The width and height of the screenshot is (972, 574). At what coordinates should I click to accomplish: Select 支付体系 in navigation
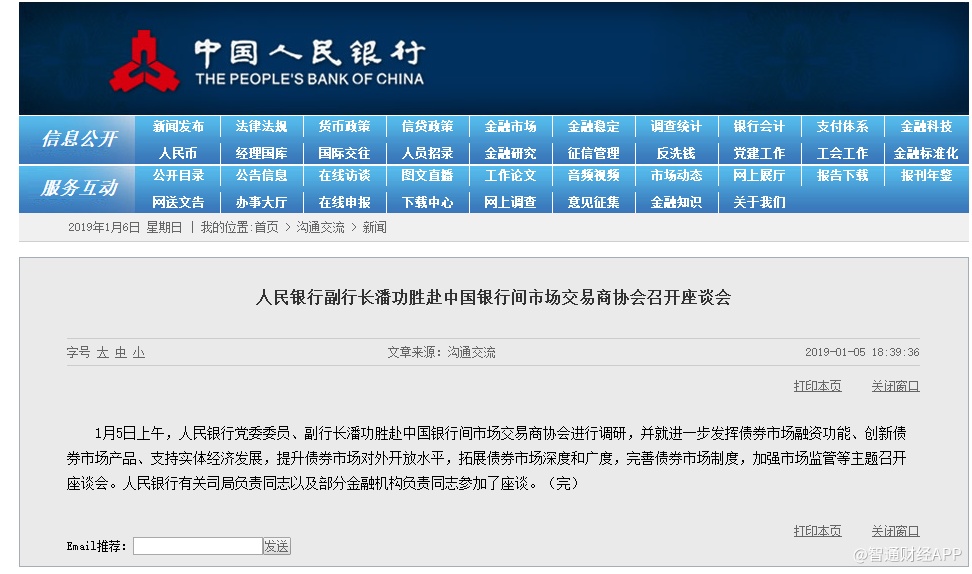coord(842,126)
